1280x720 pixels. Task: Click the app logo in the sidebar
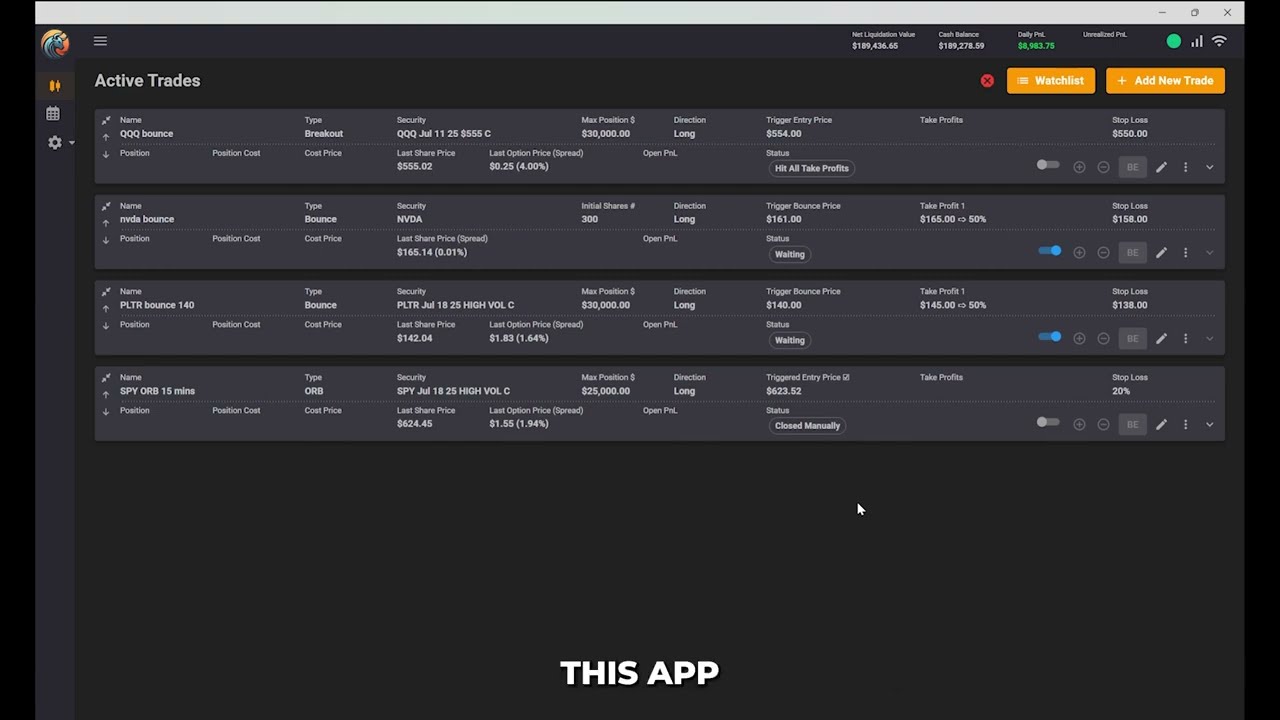coord(55,43)
